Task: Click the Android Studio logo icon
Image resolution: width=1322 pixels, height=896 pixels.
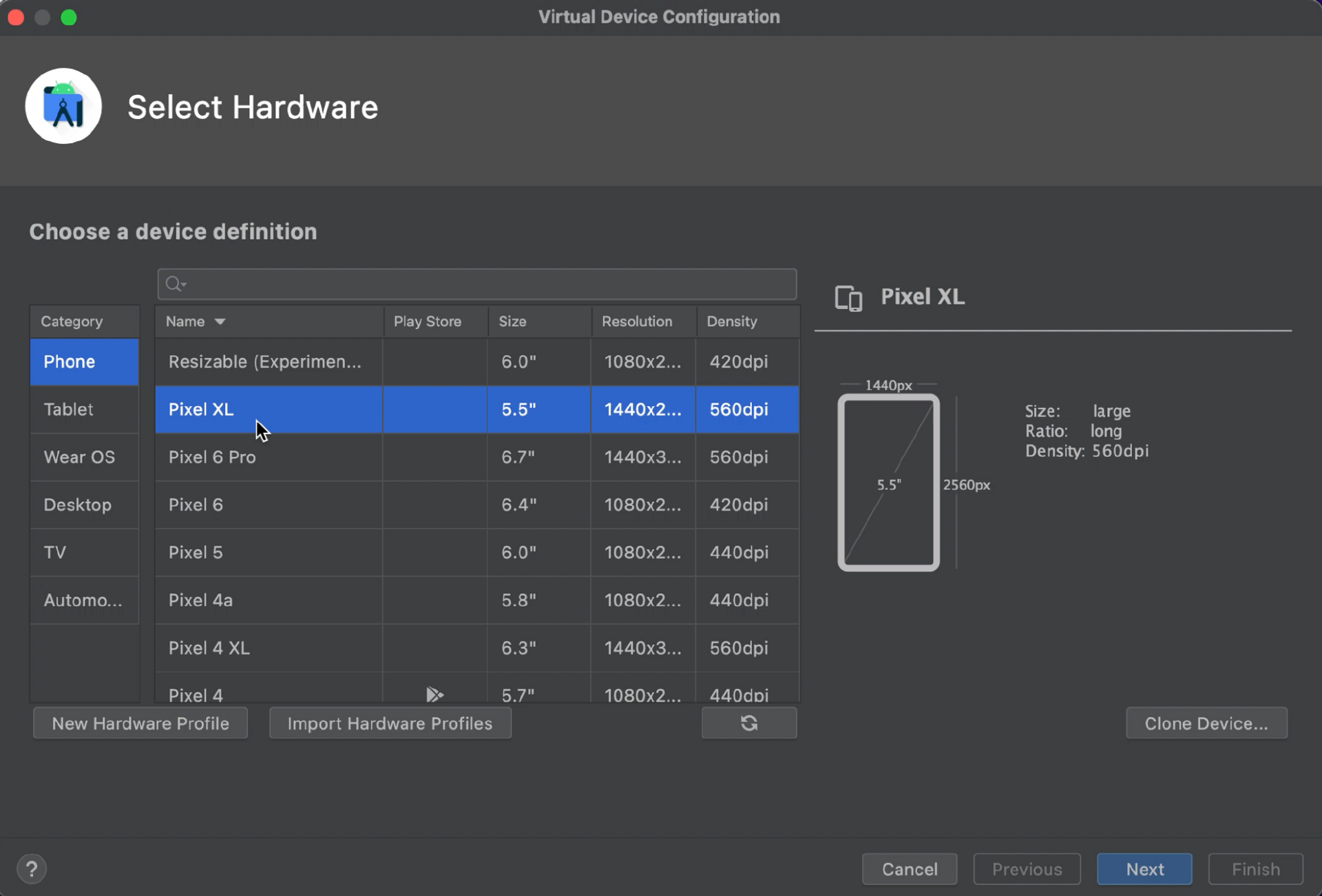Action: click(x=63, y=106)
